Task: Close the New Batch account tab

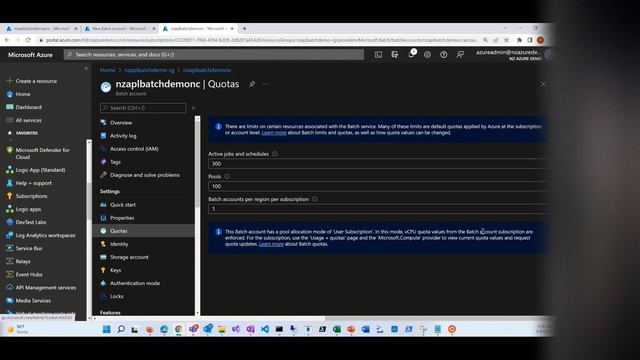Action: (x=154, y=29)
